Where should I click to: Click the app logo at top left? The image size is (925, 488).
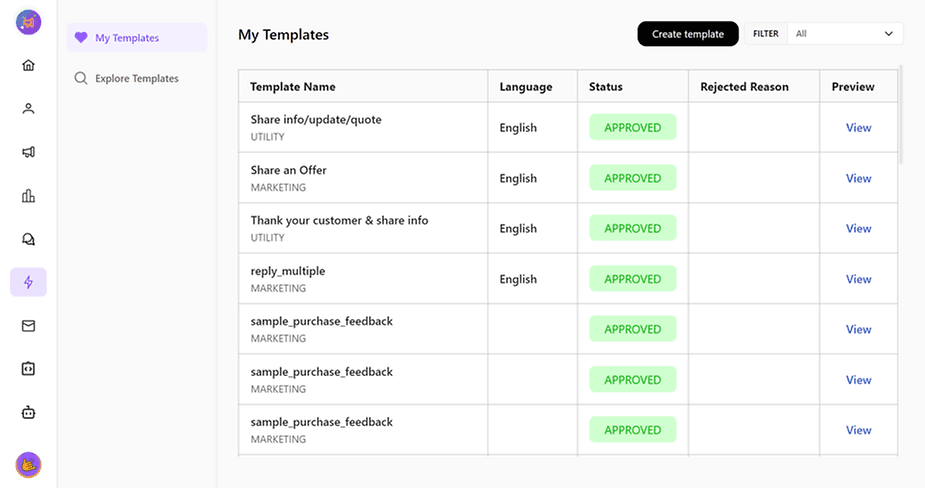(x=28, y=22)
